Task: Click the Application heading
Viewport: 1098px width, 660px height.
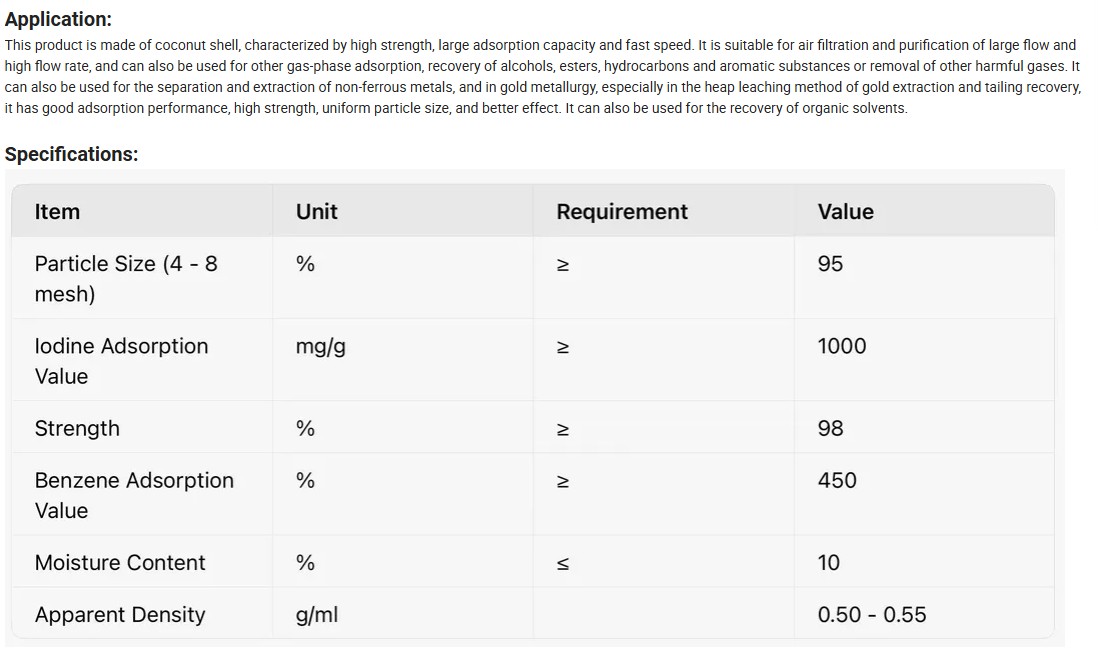Action: [x=58, y=19]
